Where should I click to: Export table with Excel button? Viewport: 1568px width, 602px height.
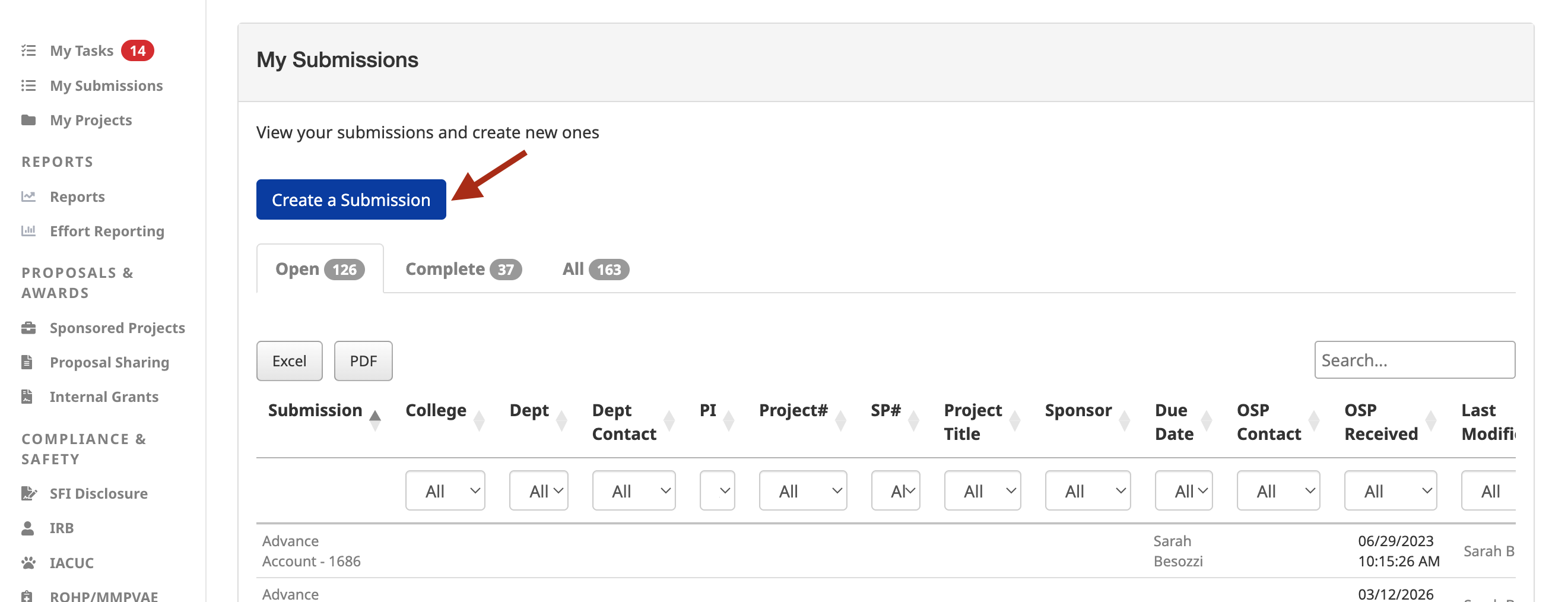(289, 360)
